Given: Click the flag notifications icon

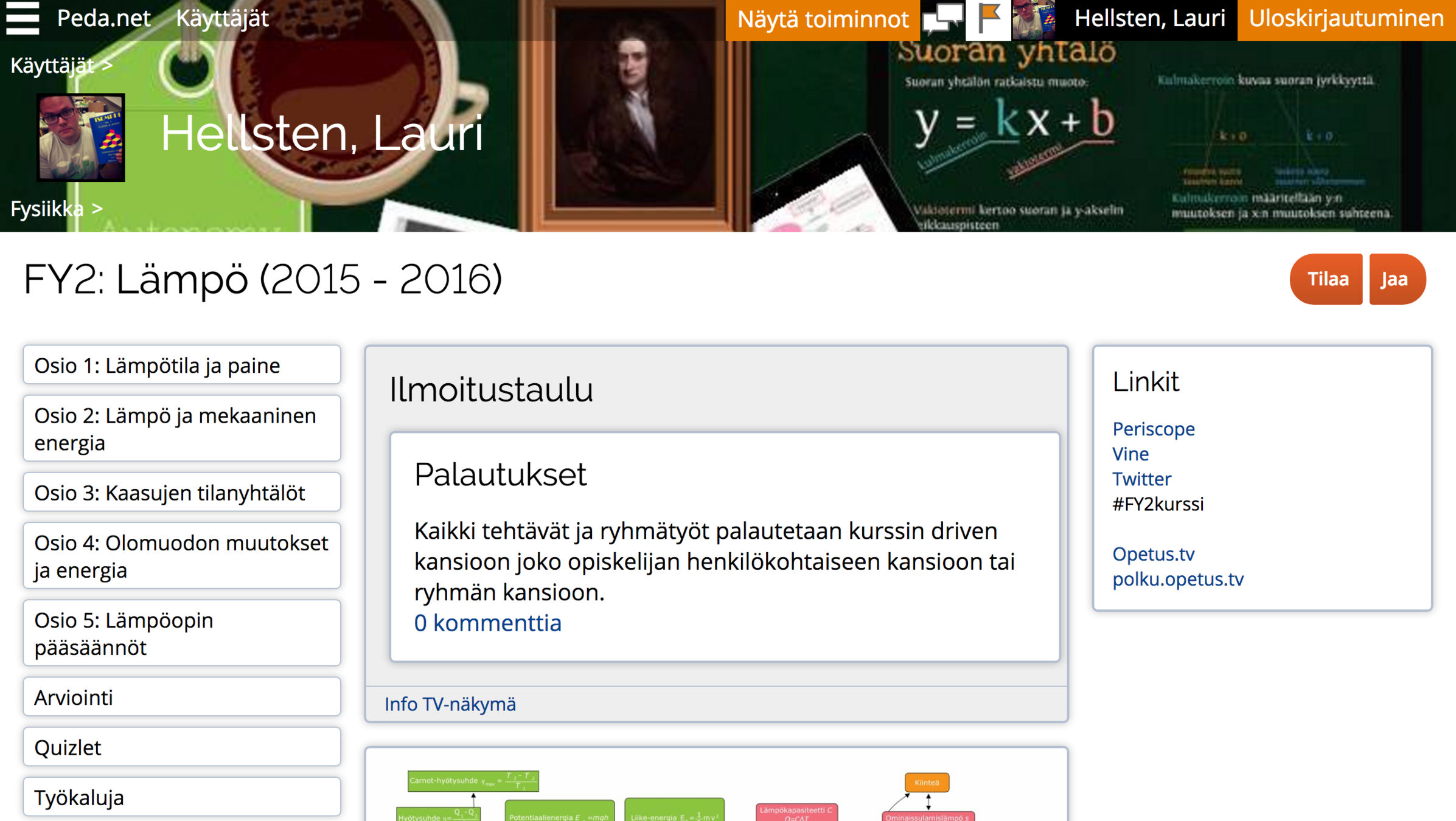Looking at the screenshot, I should [989, 18].
